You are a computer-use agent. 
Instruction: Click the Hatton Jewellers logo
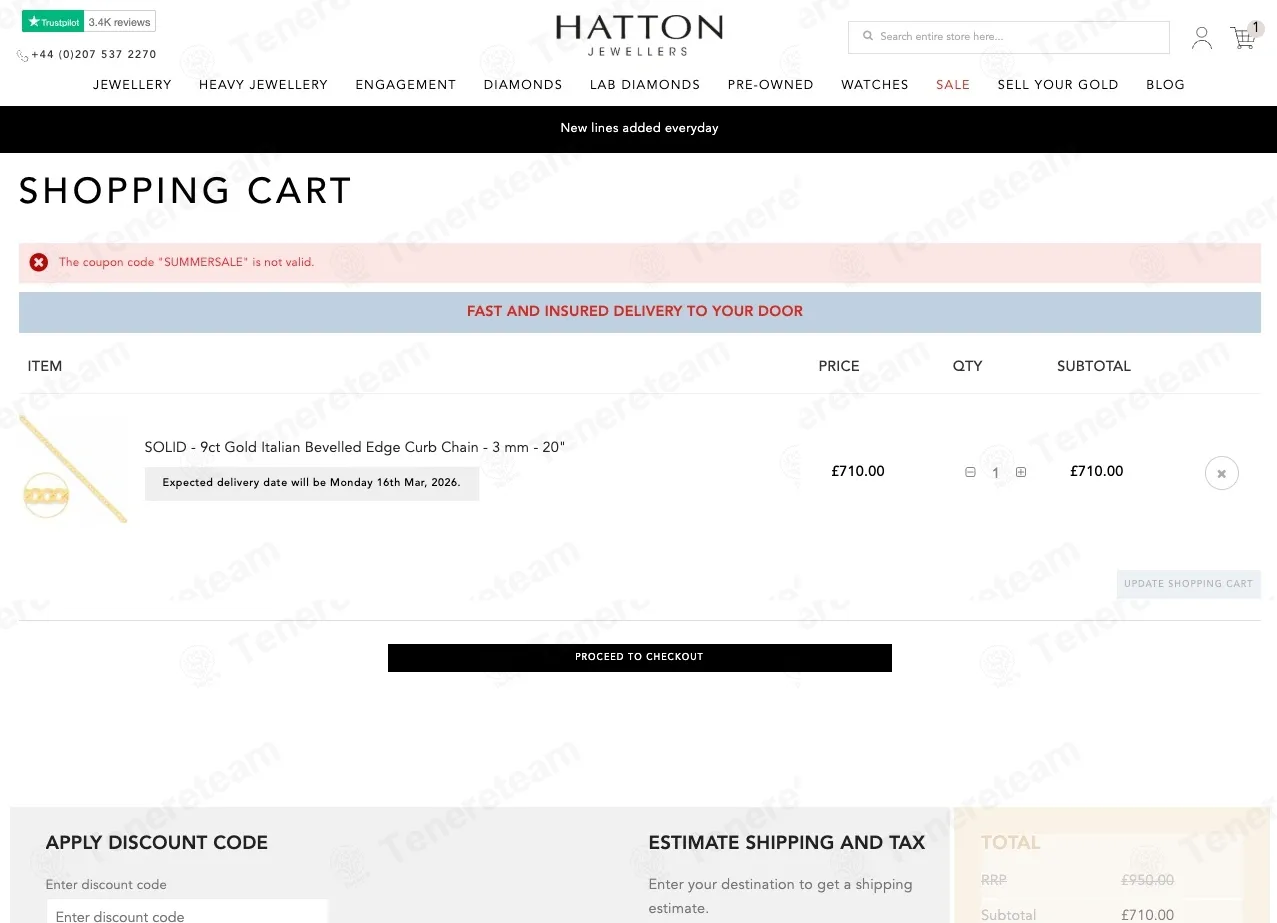point(639,36)
